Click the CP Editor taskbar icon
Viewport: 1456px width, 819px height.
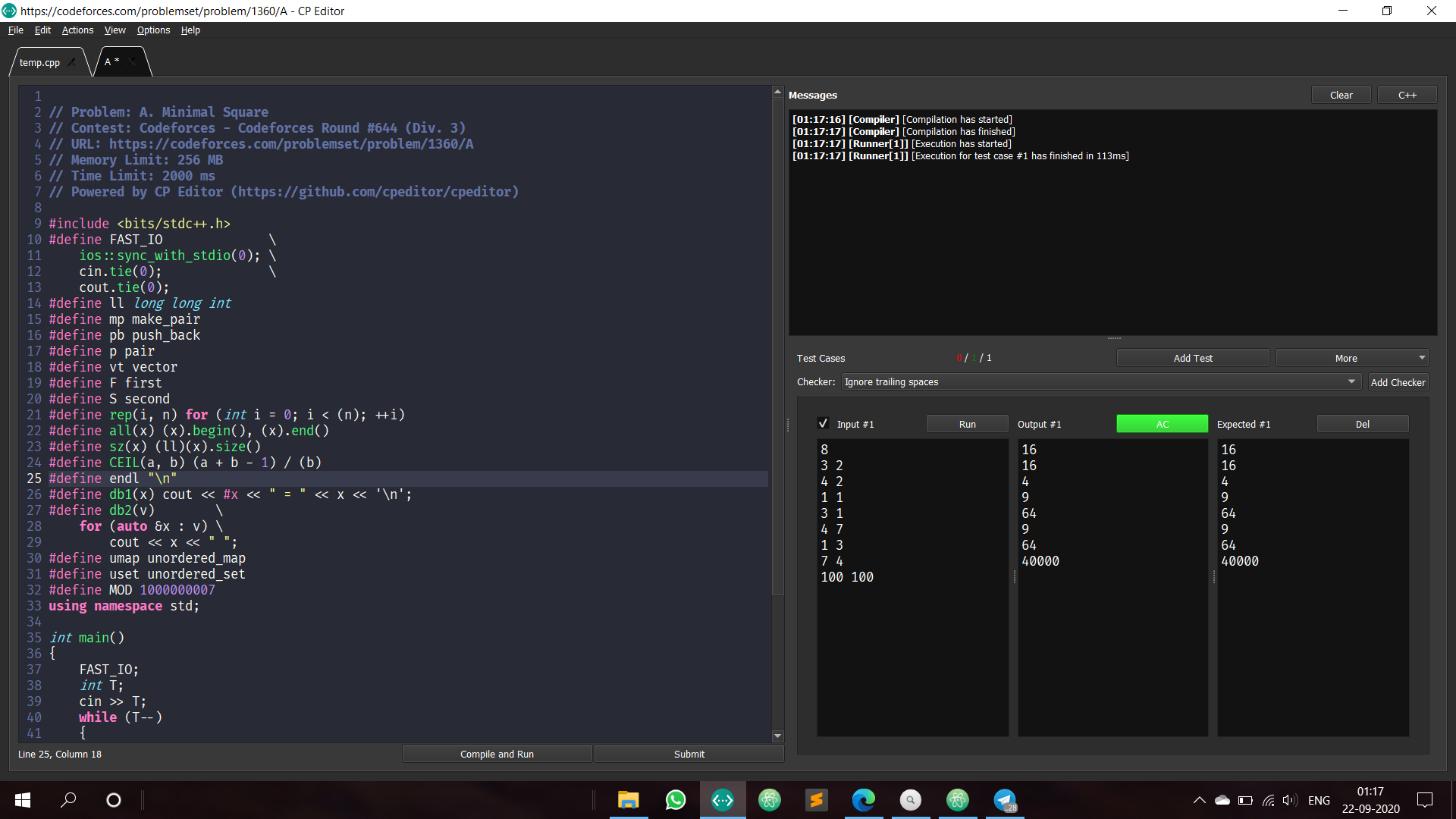[722, 800]
